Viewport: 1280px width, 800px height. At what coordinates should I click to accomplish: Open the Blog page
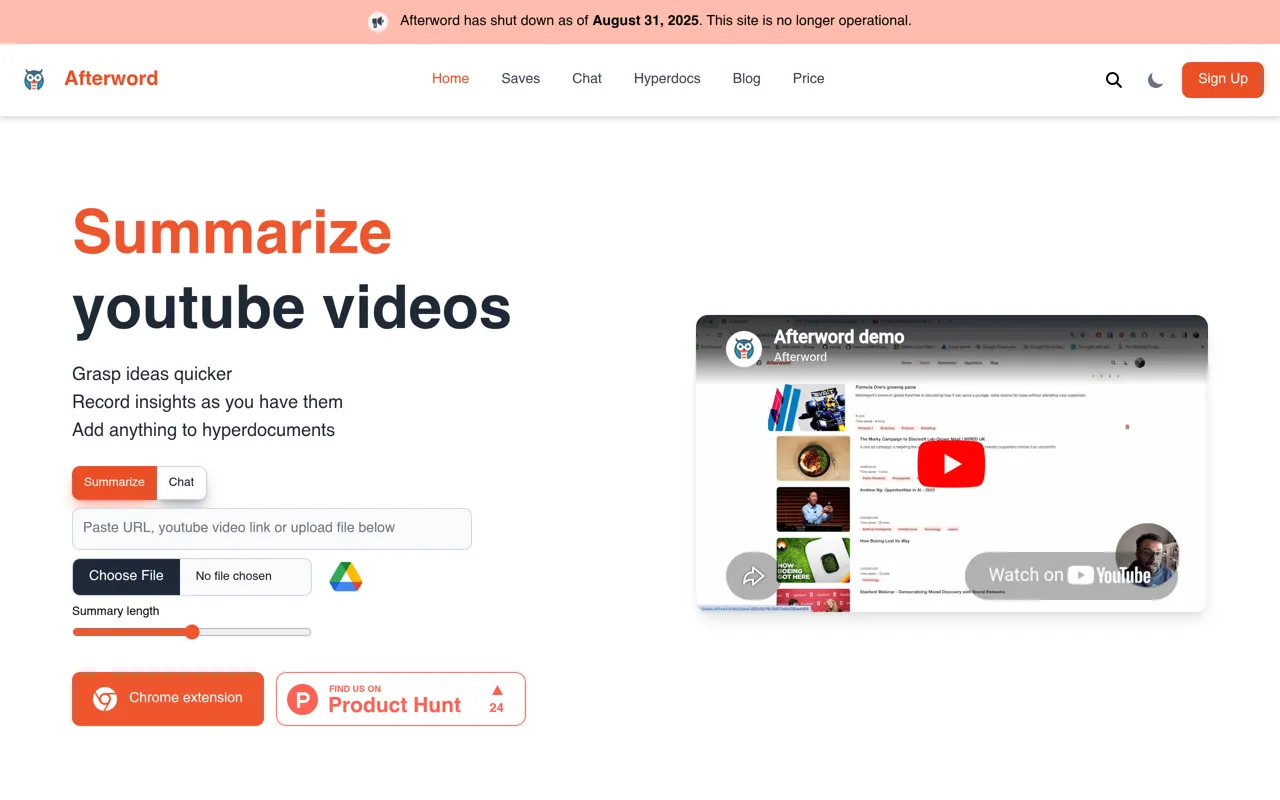tap(746, 79)
